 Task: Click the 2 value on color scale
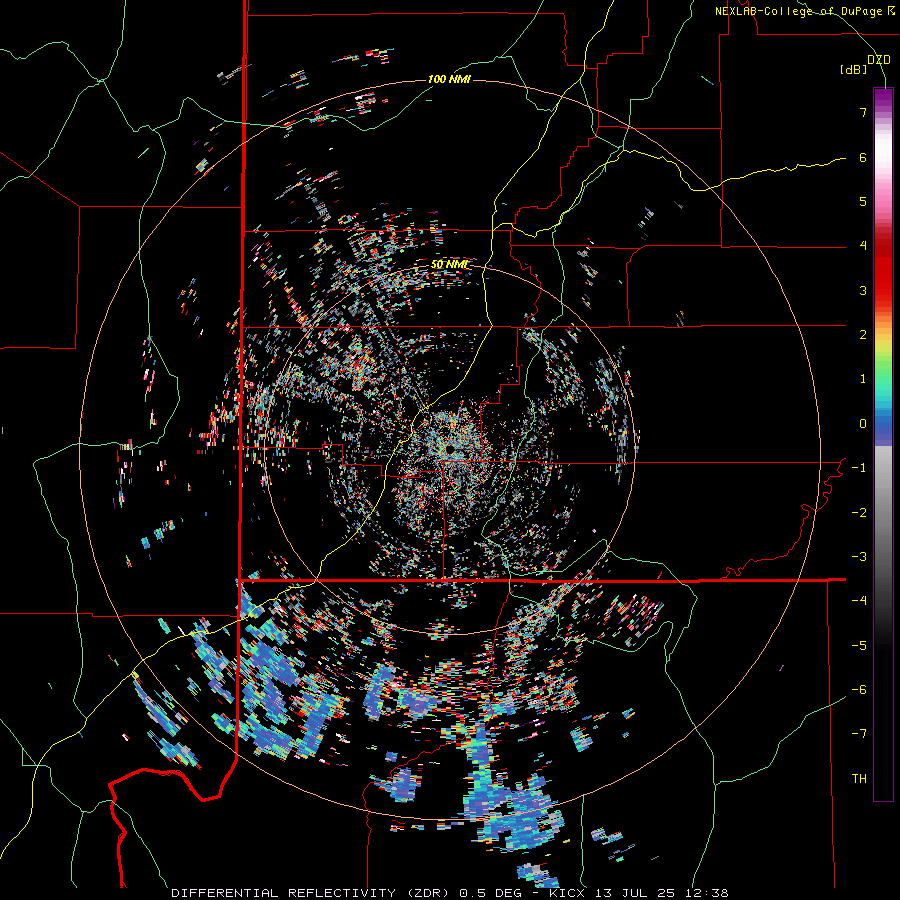pyautogui.click(x=863, y=335)
